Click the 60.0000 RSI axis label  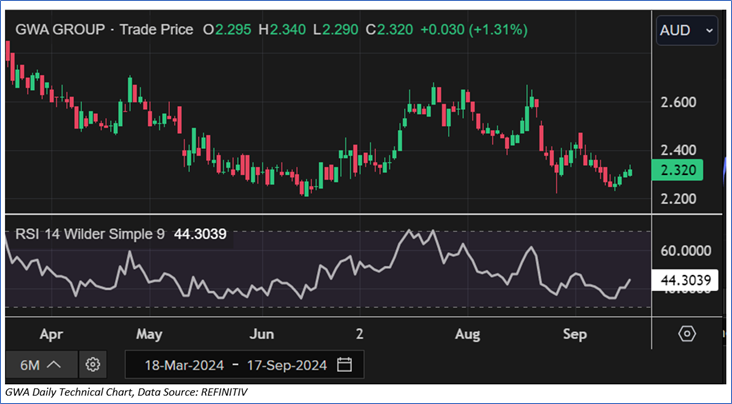pyautogui.click(x=684, y=250)
